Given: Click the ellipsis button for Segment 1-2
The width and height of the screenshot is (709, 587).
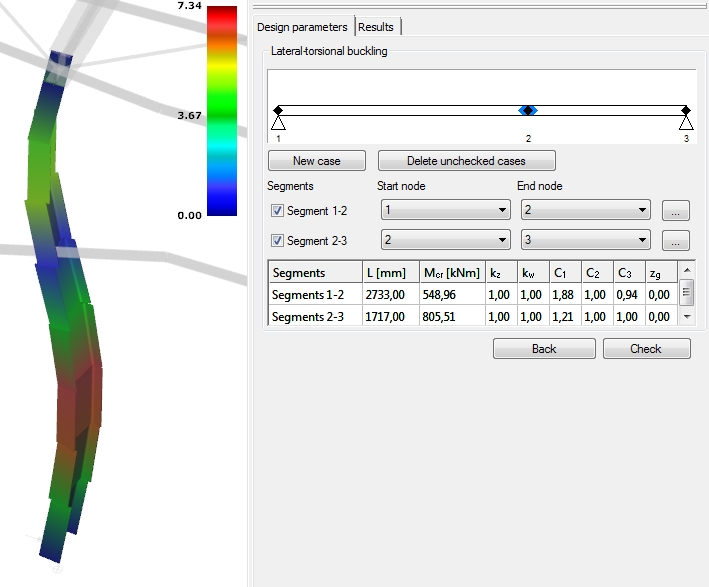Looking at the screenshot, I should pos(676,211).
